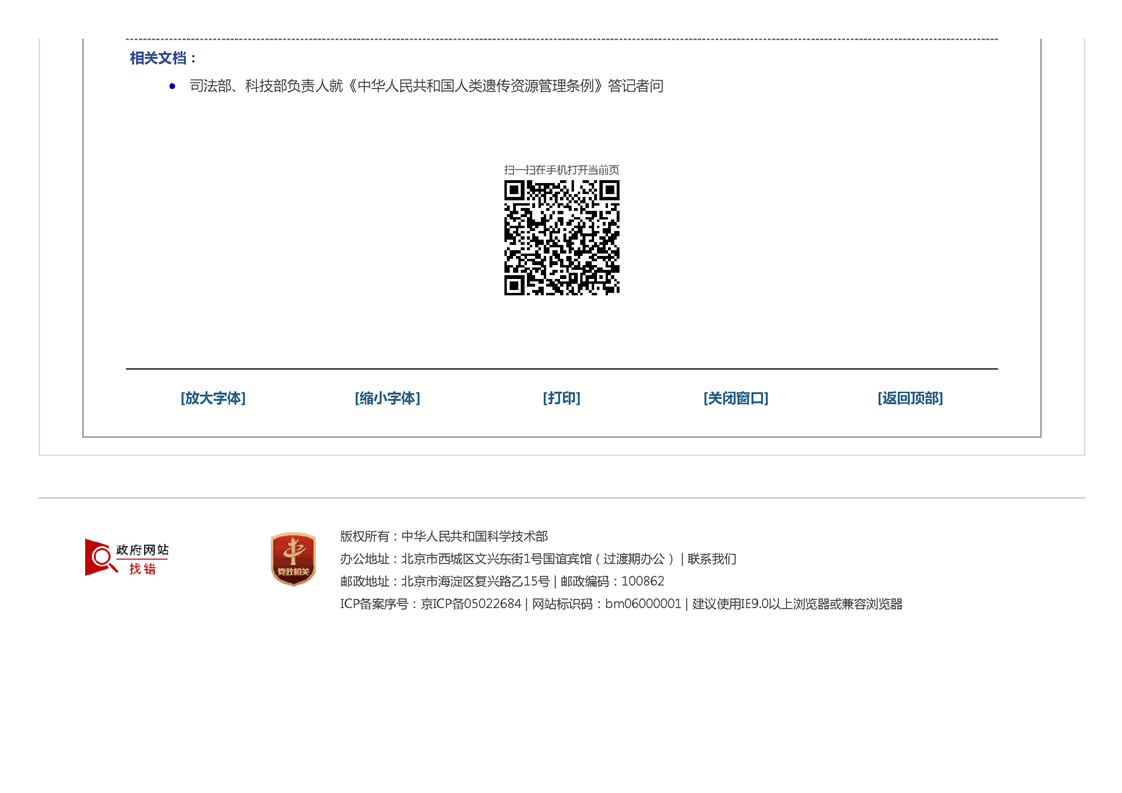Open the related document about 人类遗传资源管理条例
This screenshot has height=793, width=1122.
pyautogui.click(x=426, y=86)
